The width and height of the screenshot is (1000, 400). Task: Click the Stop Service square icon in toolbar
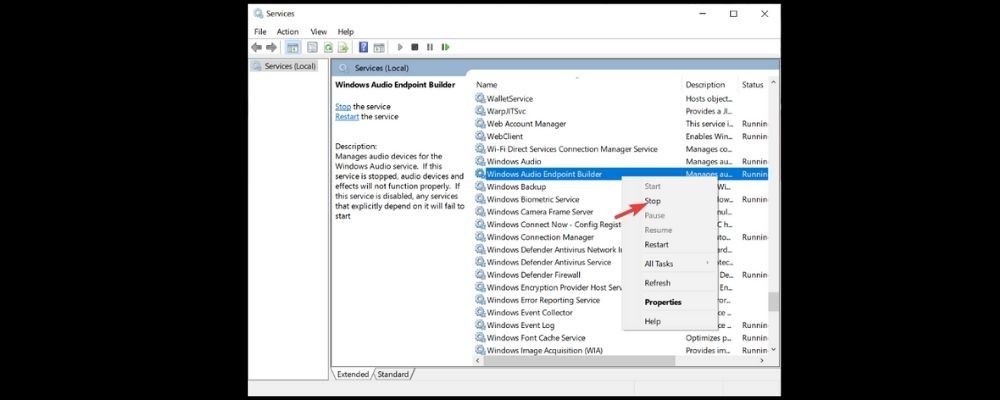coord(415,47)
